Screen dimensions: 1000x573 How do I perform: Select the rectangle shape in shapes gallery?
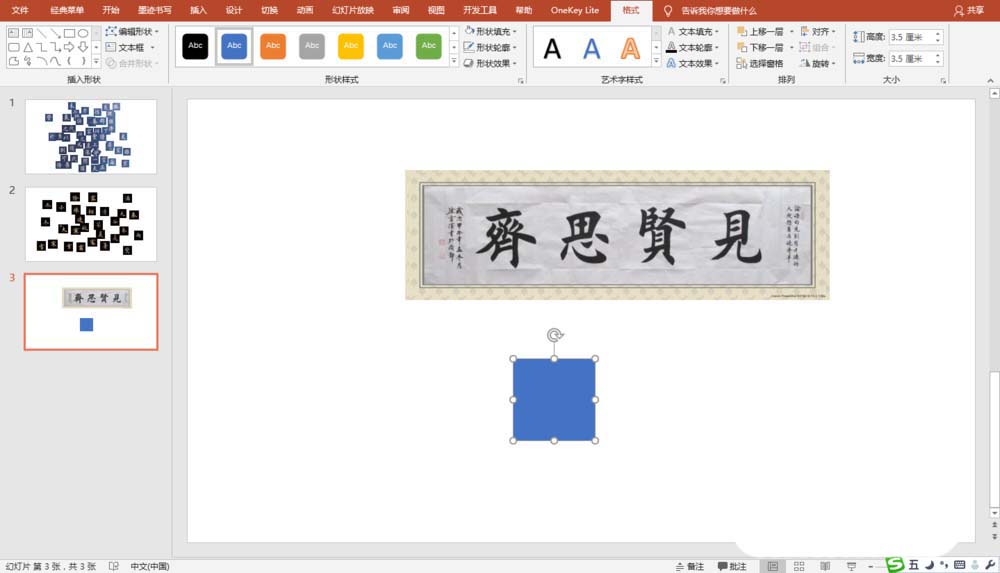pos(70,33)
